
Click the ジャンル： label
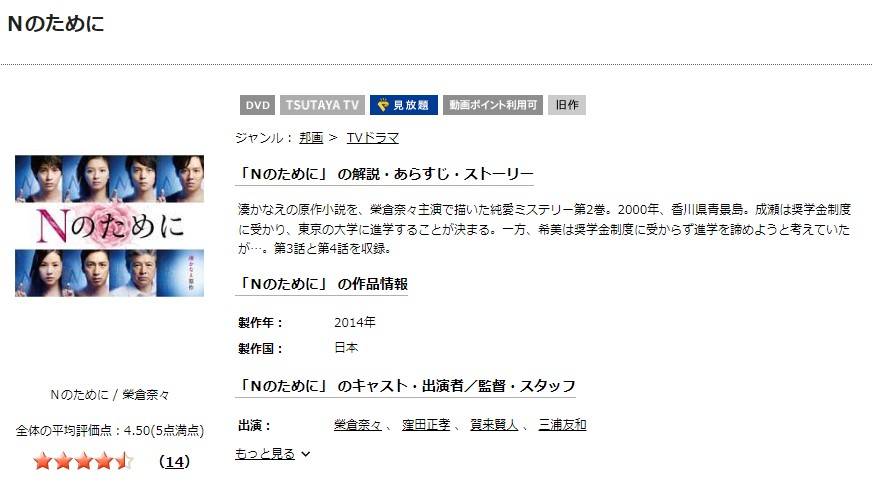point(264,137)
